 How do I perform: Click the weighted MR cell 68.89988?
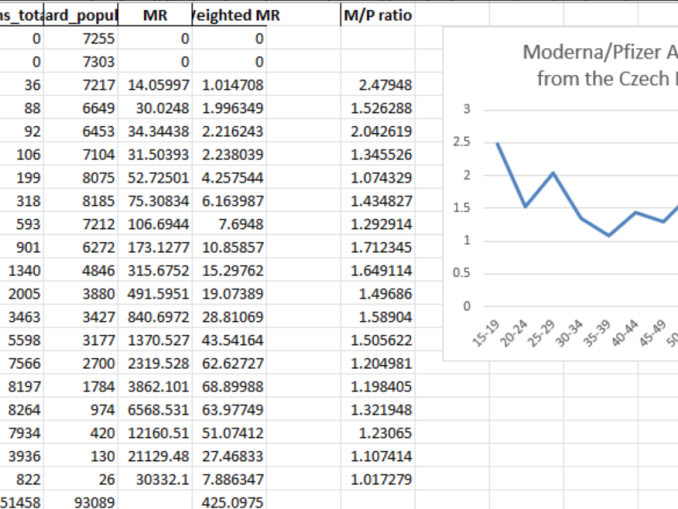[230, 381]
